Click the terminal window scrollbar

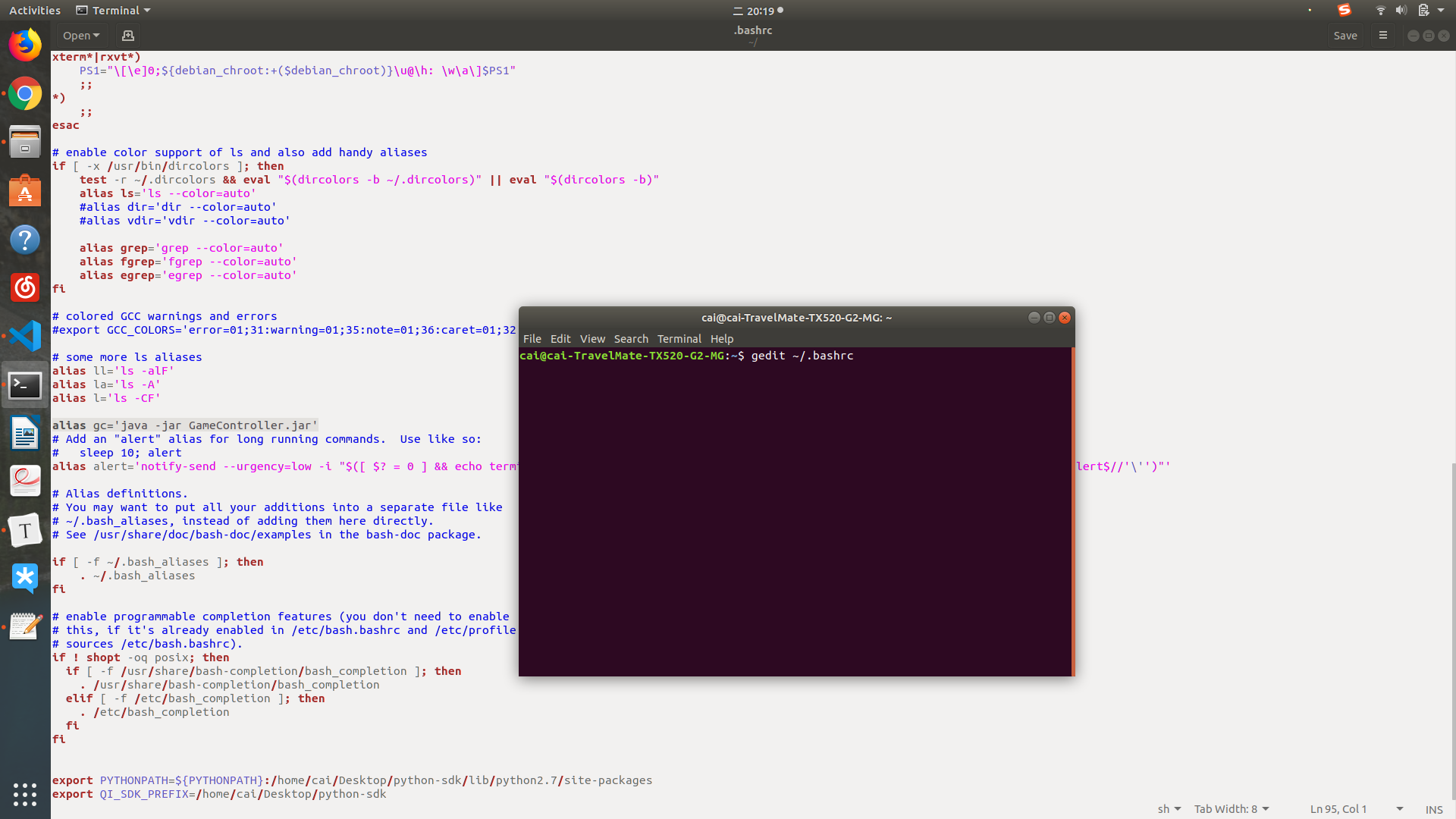(1072, 511)
